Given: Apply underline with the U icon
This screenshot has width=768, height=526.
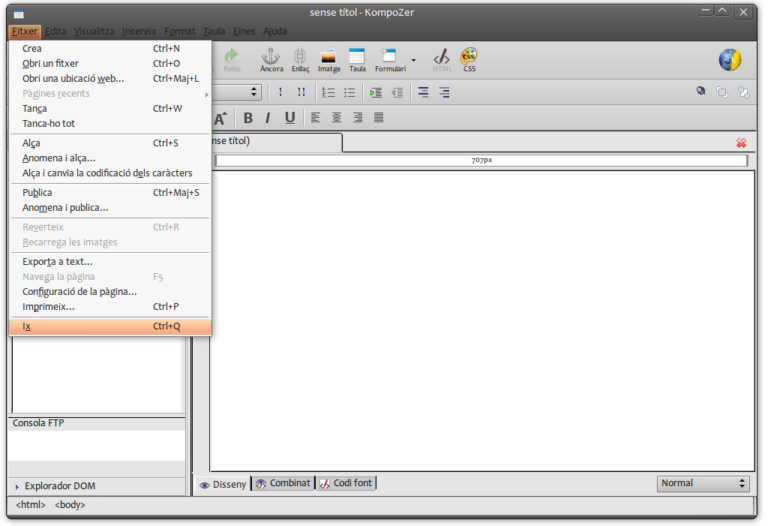Looking at the screenshot, I should (x=290, y=118).
